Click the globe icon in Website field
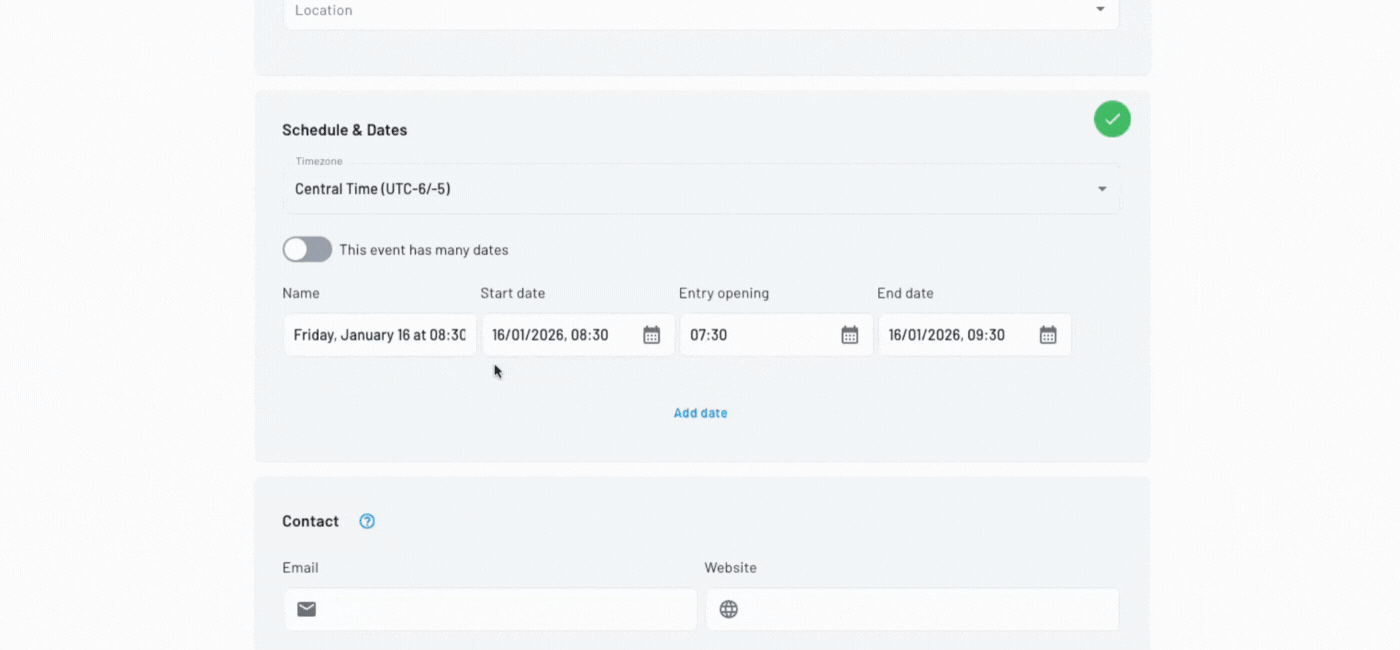Viewport: 1400px width, 650px height. click(729, 609)
